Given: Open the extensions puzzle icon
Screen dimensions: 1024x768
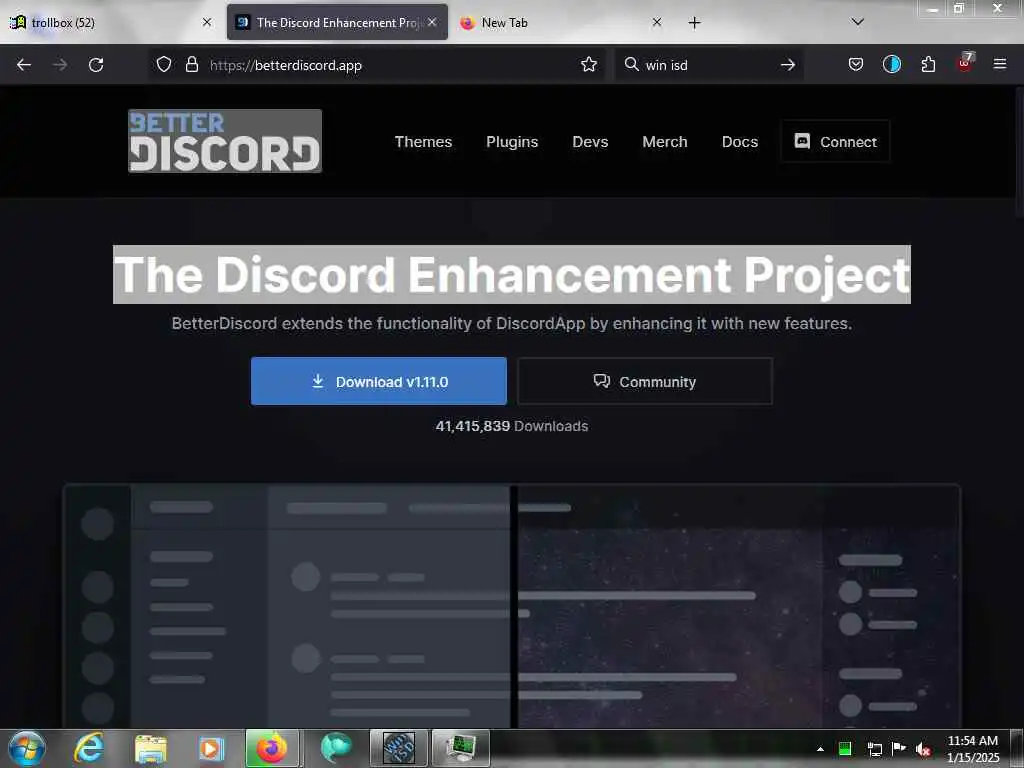Looking at the screenshot, I should (928, 65).
